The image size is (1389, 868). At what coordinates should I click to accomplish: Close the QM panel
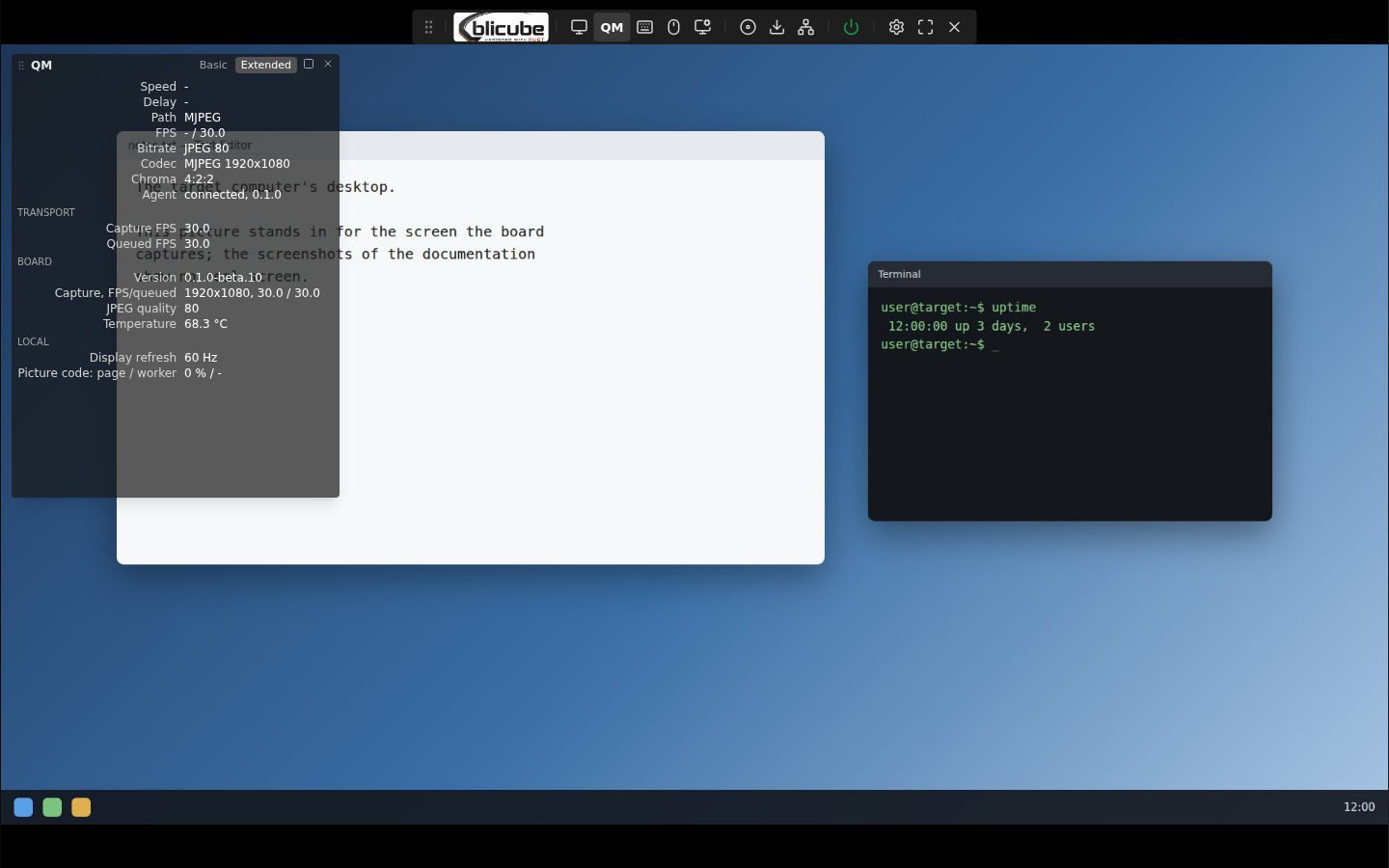pos(328,64)
